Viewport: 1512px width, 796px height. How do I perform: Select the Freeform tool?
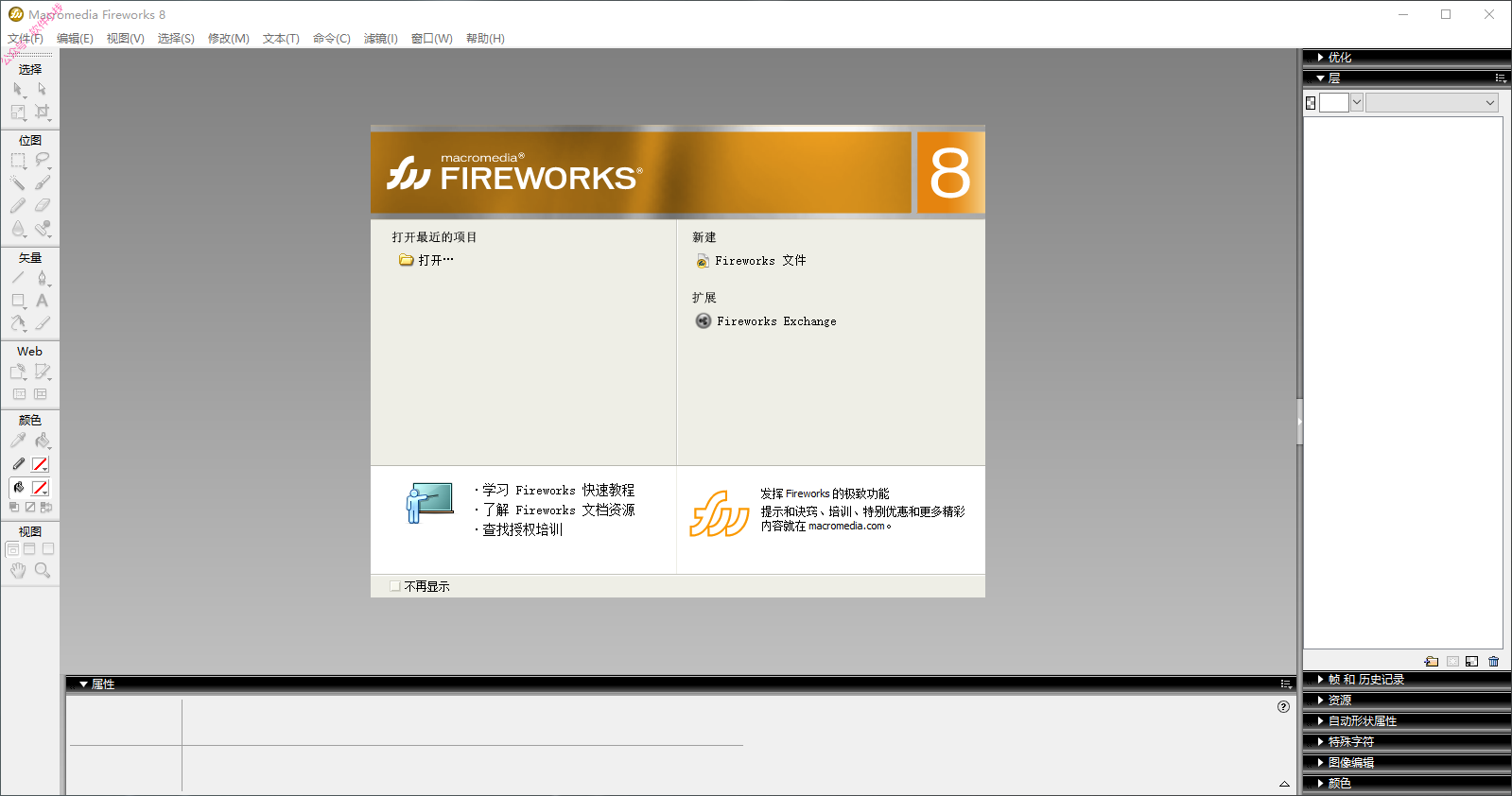18,323
